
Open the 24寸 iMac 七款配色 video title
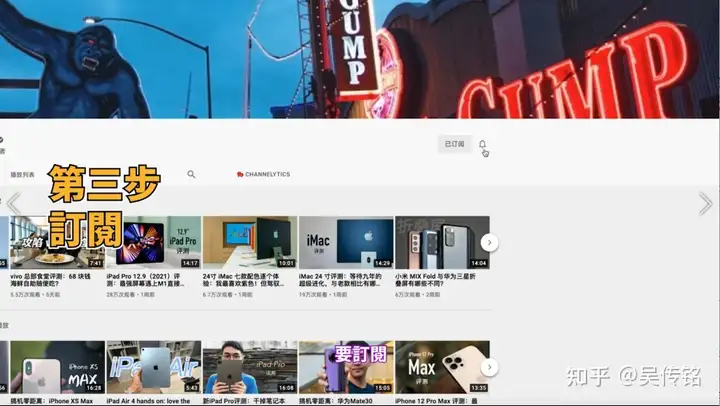tap(244, 280)
